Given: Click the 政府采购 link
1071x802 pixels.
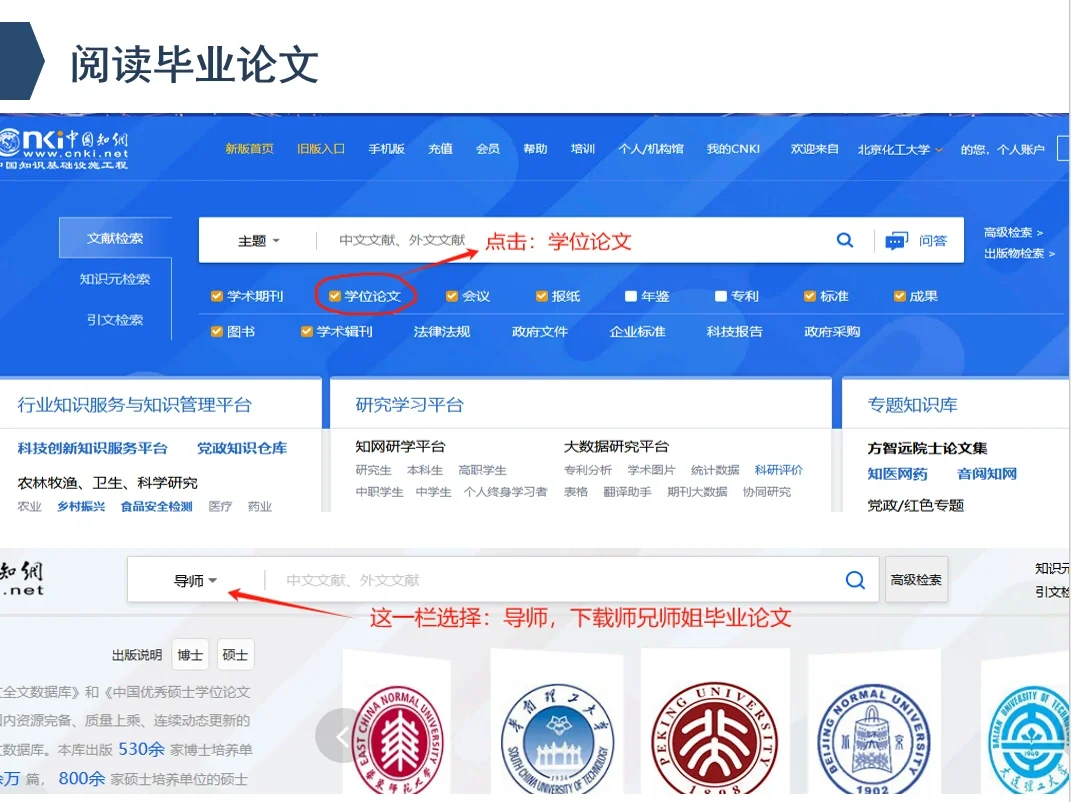Looking at the screenshot, I should pos(832,331).
